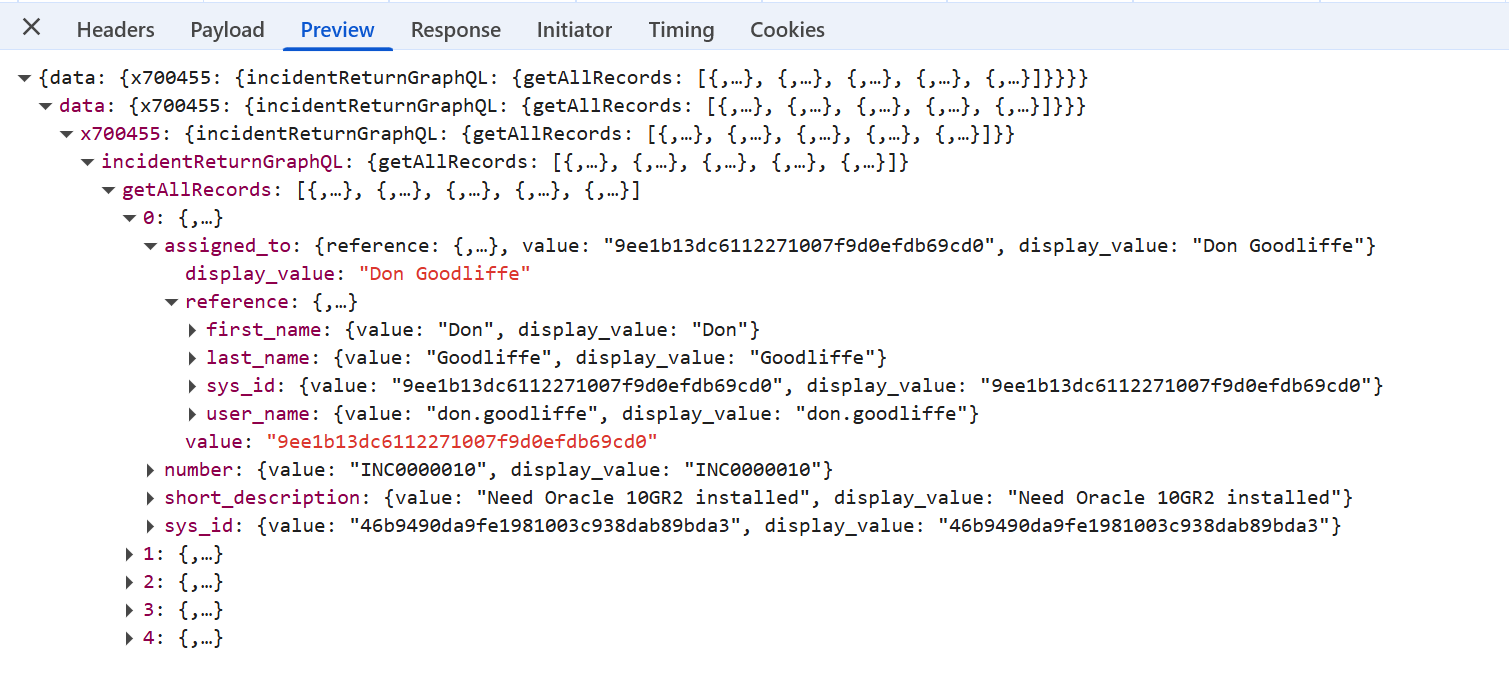Viewport: 1509px width, 683px height.
Task: Switch to the Cookies tab
Action: (787, 30)
